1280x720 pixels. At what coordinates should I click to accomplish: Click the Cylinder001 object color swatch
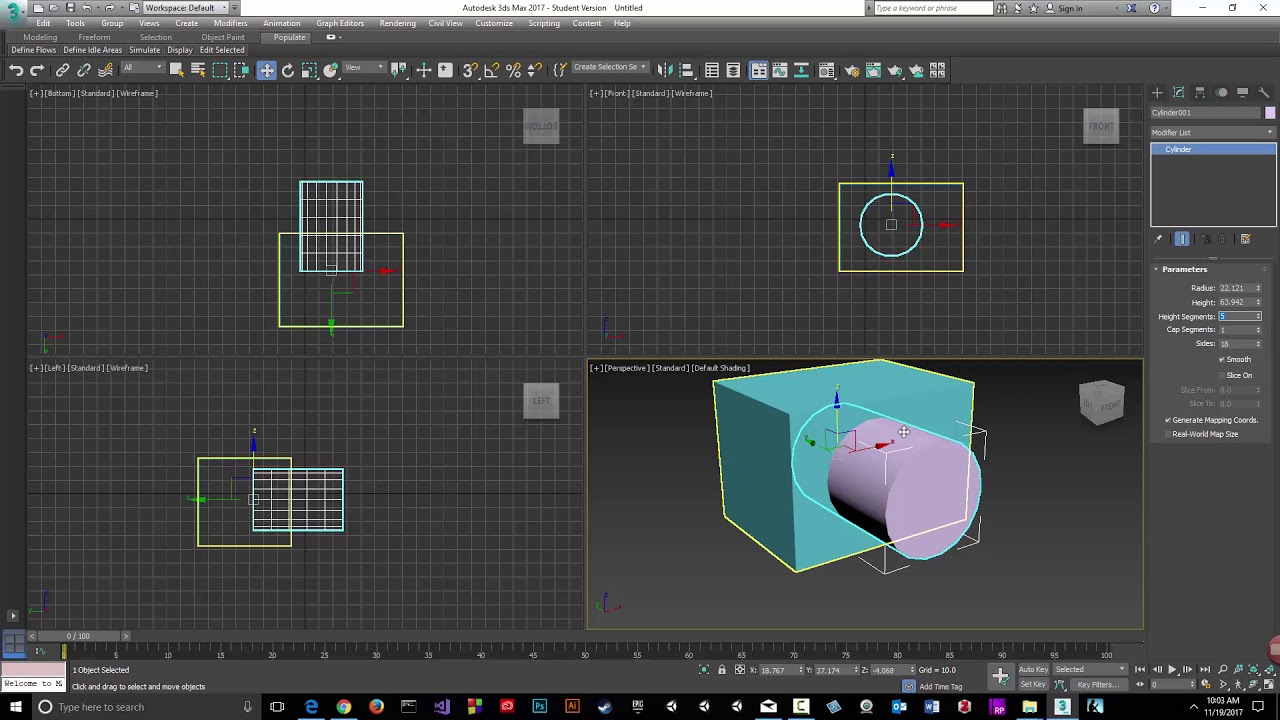coord(1270,113)
